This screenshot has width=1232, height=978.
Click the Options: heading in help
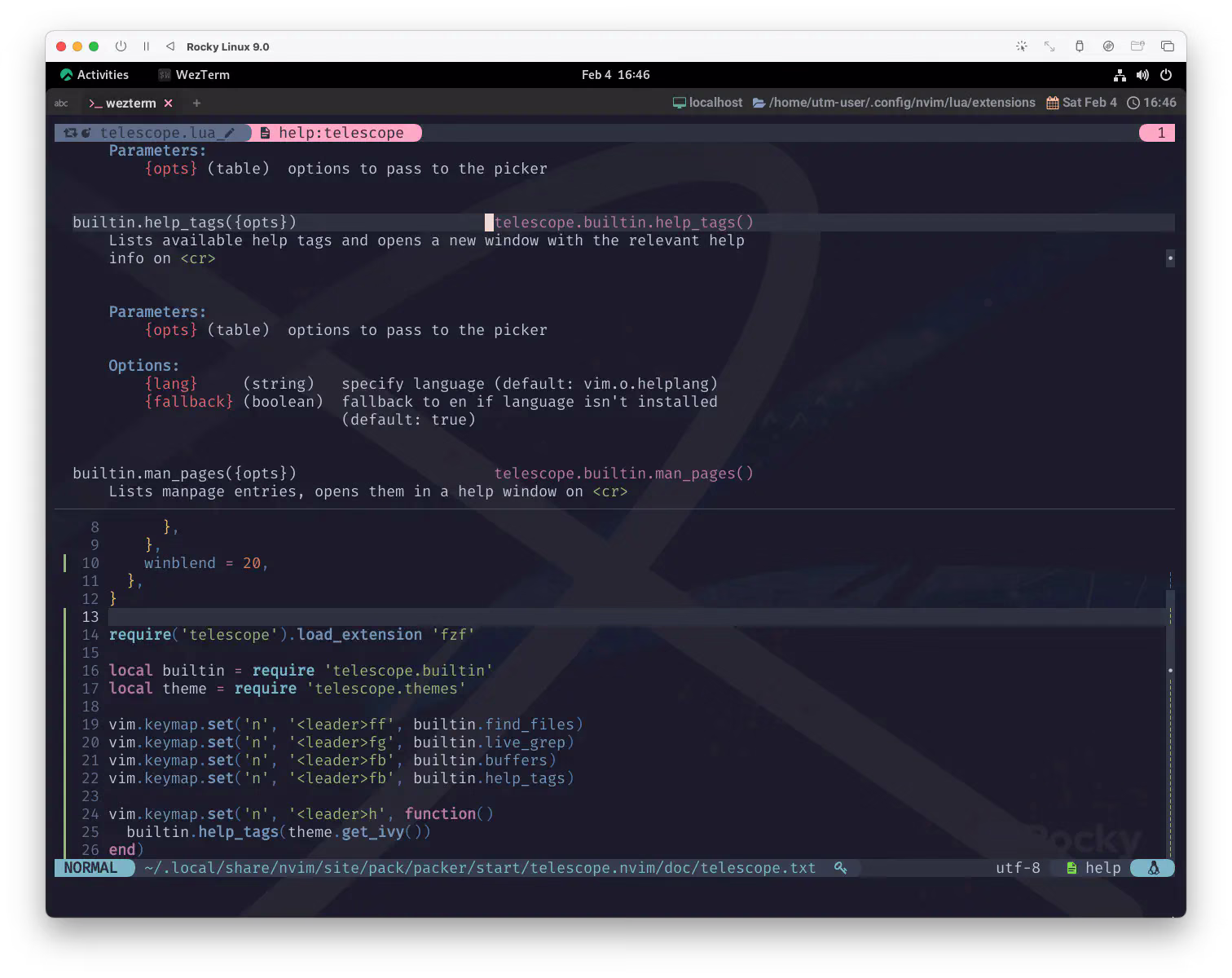click(143, 366)
